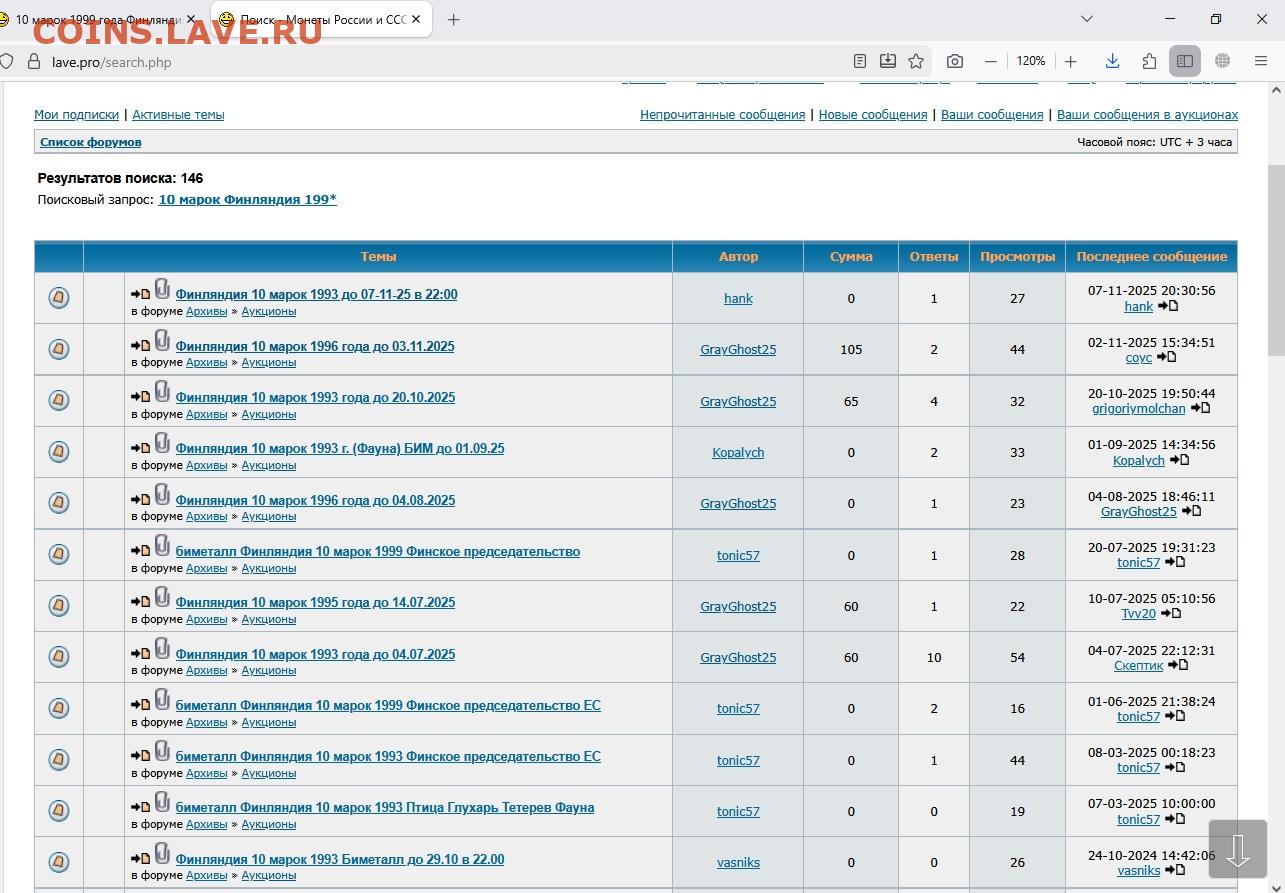Viewport: 1285px width, 893px height.
Task: Go to 'Непрочитанные сообщения' link
Action: [722, 115]
